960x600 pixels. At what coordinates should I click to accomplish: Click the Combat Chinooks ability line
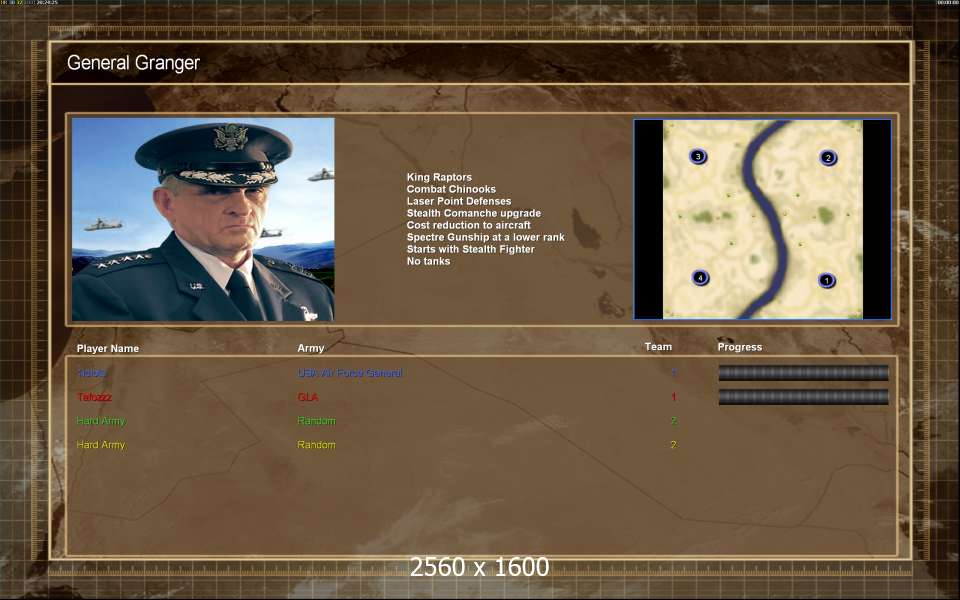point(451,189)
